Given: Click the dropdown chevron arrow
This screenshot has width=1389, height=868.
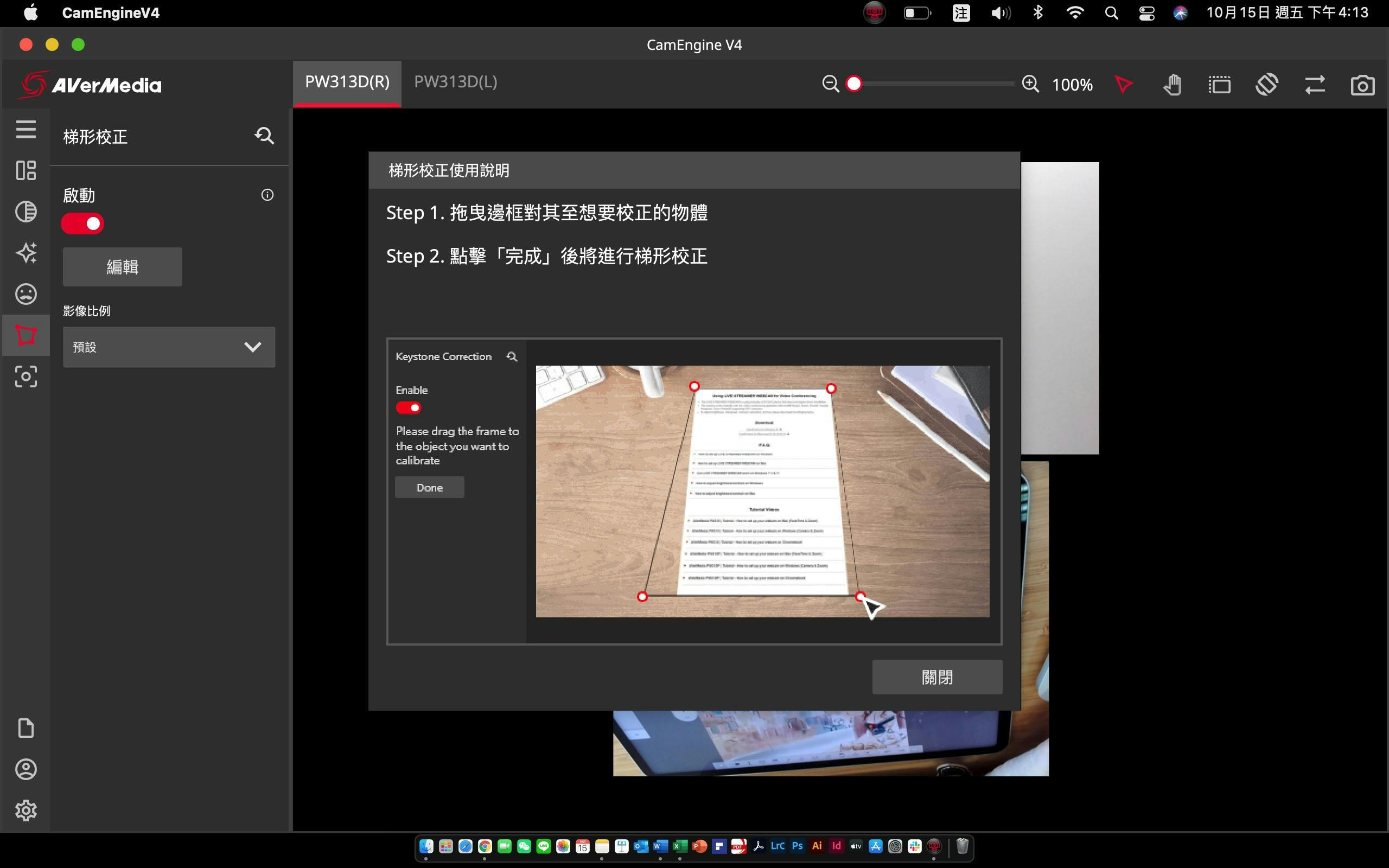Looking at the screenshot, I should 252,347.
